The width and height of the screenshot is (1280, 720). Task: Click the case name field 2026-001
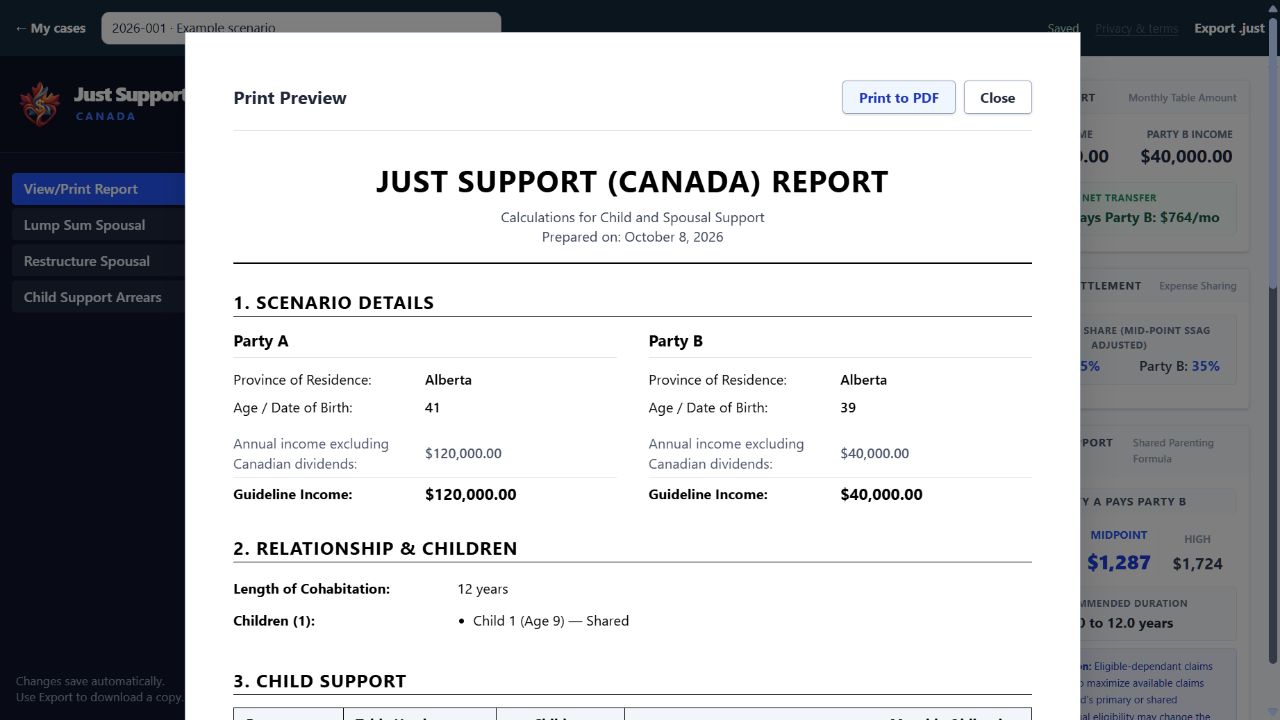(301, 28)
